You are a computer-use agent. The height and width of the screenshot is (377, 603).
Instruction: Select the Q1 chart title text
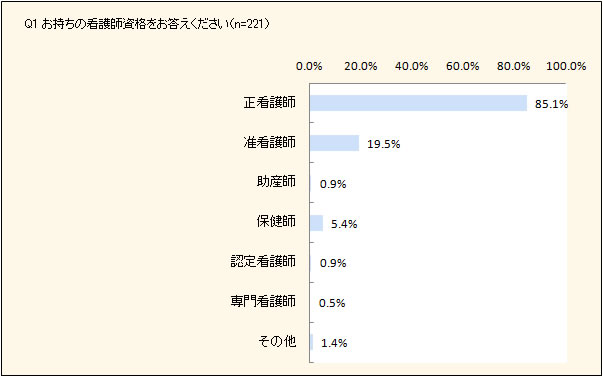[146, 25]
